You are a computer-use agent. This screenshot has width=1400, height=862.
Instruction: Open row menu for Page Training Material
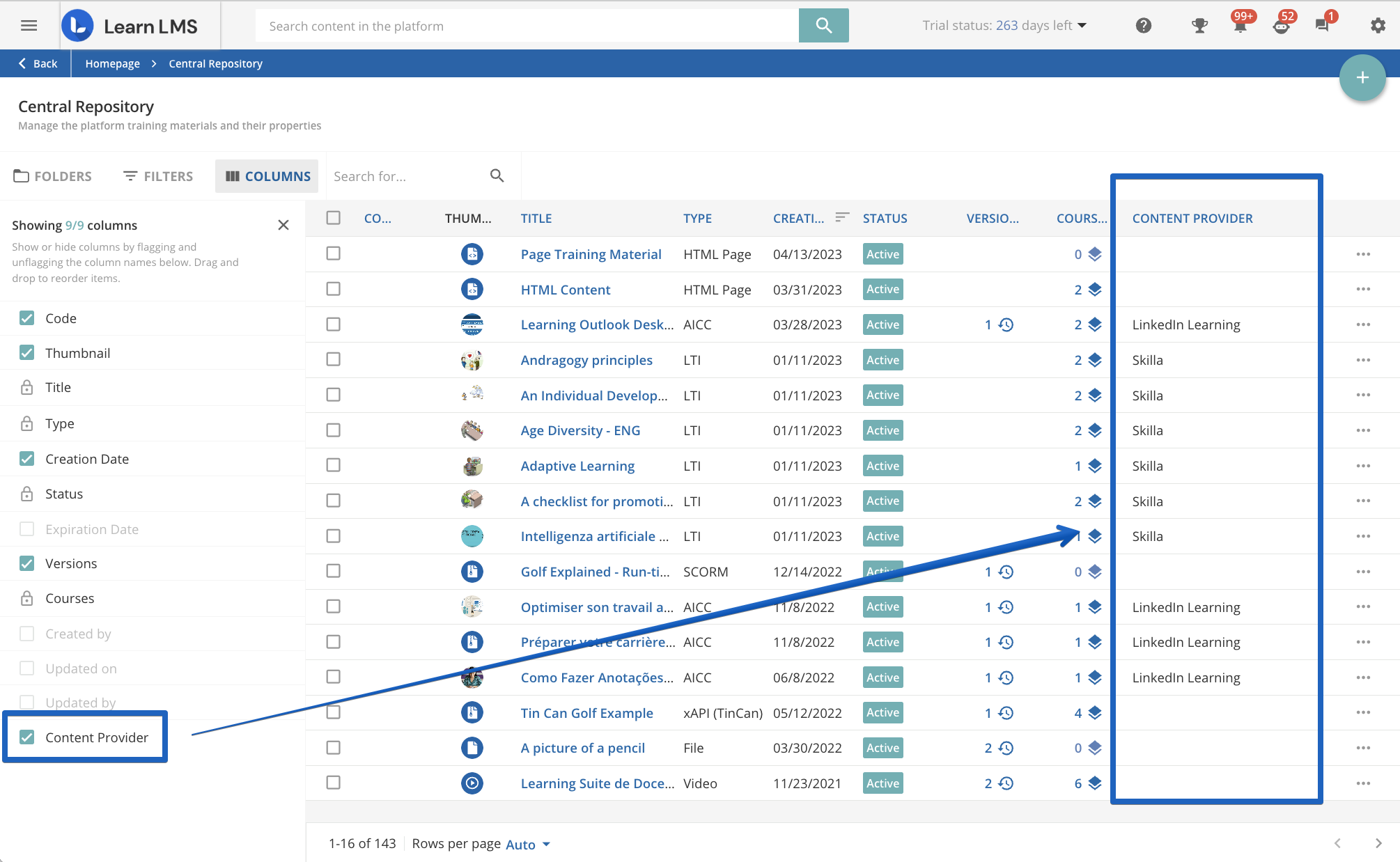[1363, 254]
